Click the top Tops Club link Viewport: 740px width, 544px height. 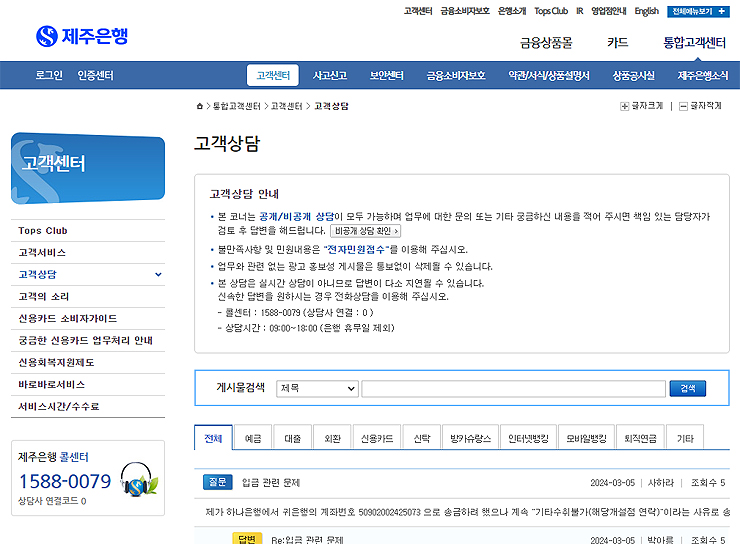pos(551,11)
